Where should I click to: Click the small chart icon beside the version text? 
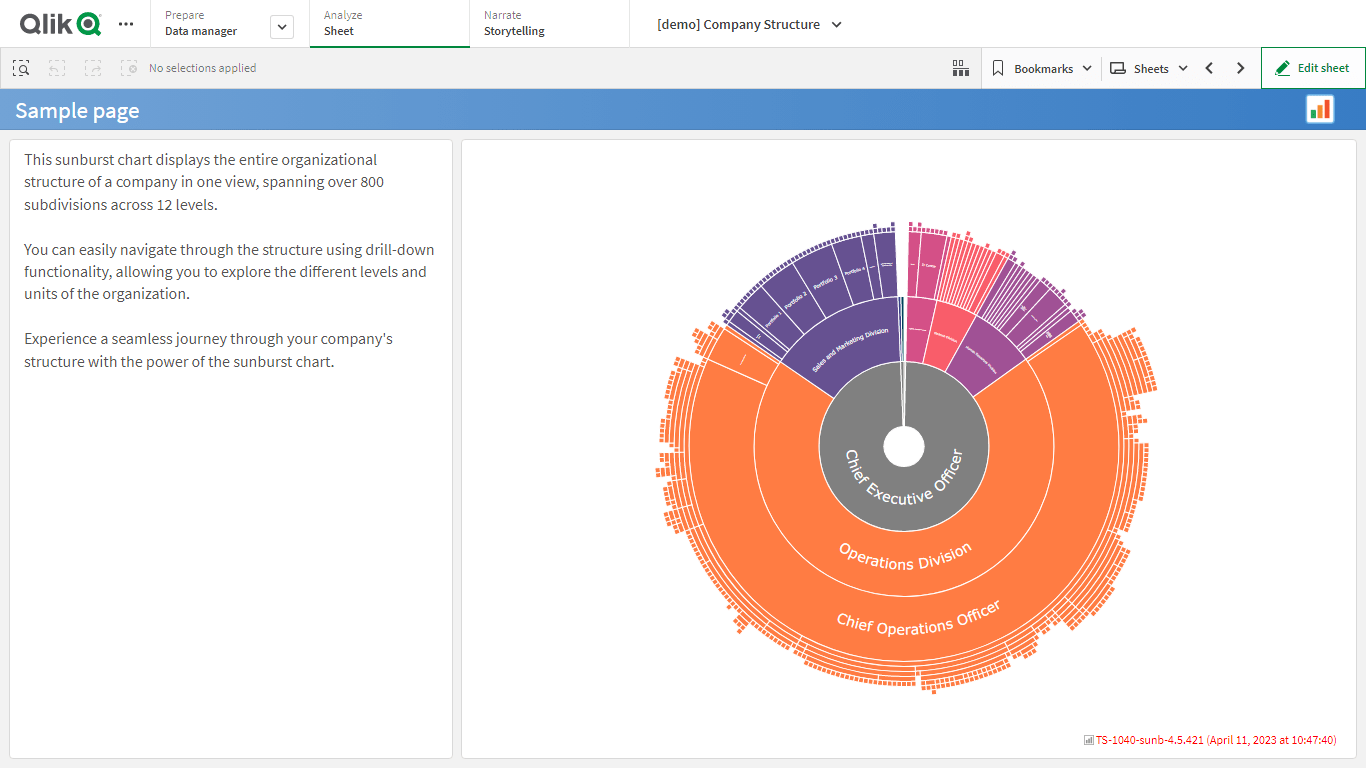click(1087, 740)
